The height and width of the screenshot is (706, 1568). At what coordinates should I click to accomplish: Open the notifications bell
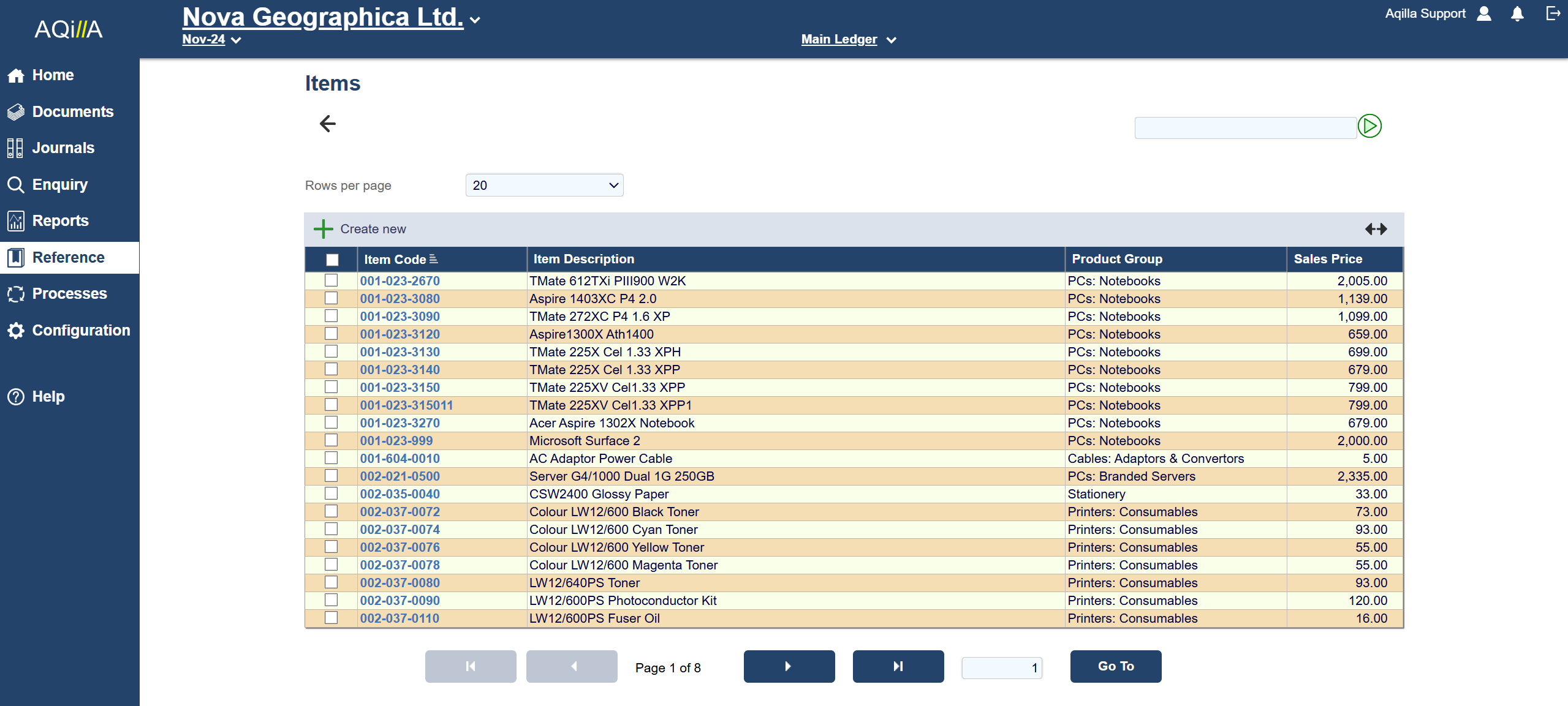click(1517, 14)
